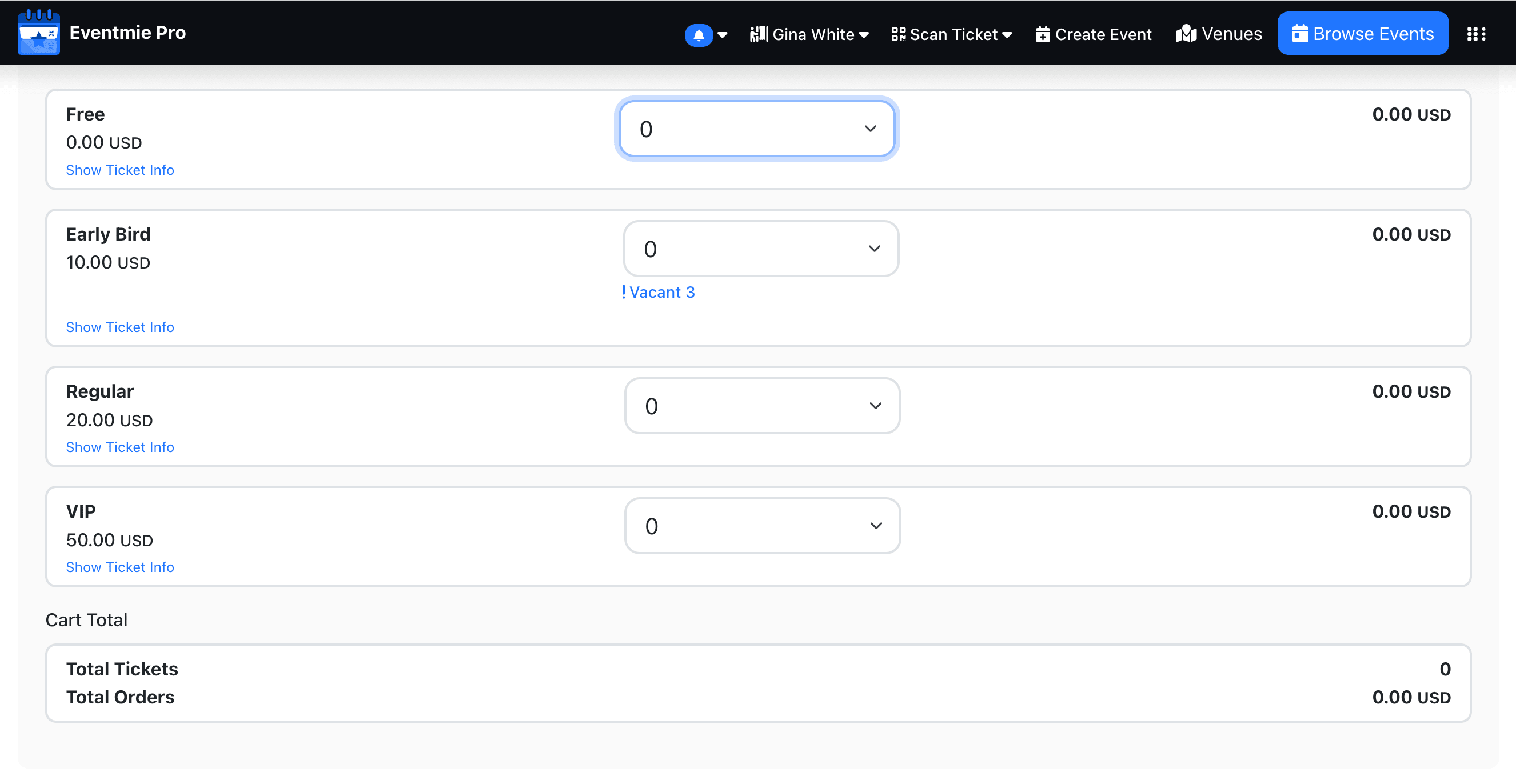The width and height of the screenshot is (1516, 784).
Task: Open the notification bell menu
Action: (699, 35)
